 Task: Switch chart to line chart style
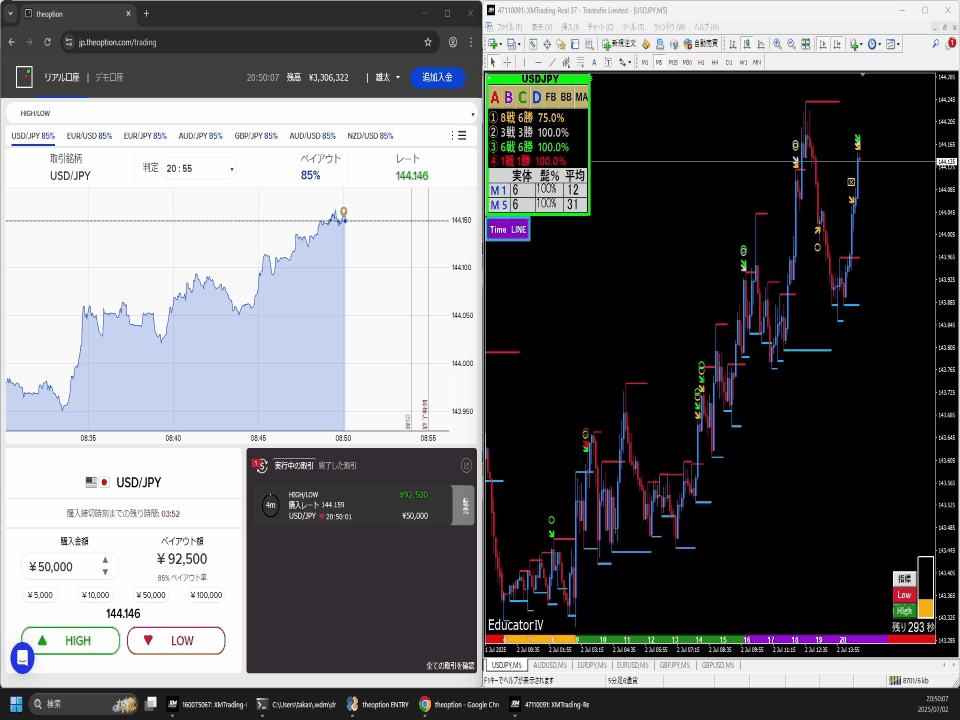tap(761, 44)
